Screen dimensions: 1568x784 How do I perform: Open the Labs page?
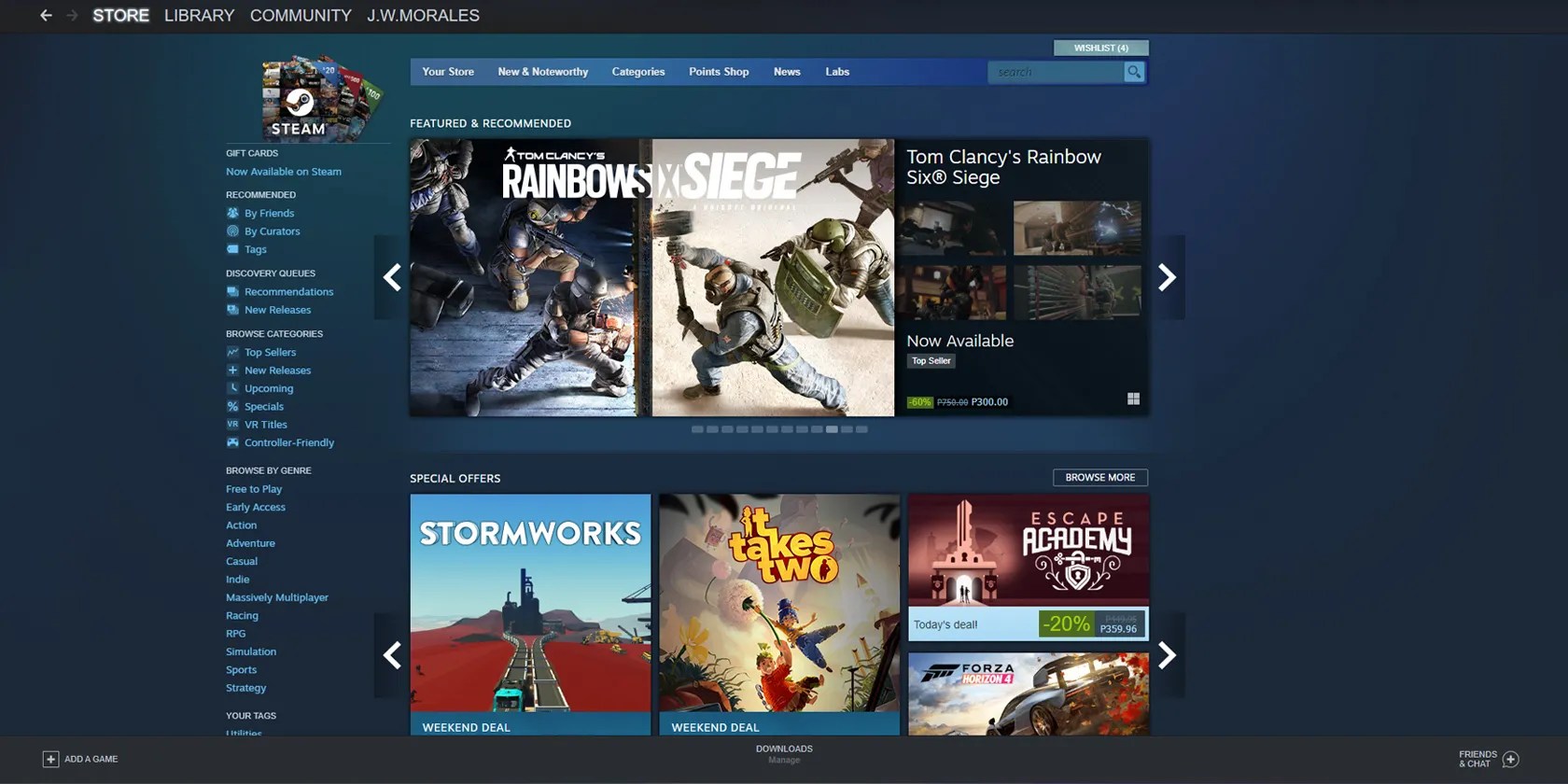(837, 72)
